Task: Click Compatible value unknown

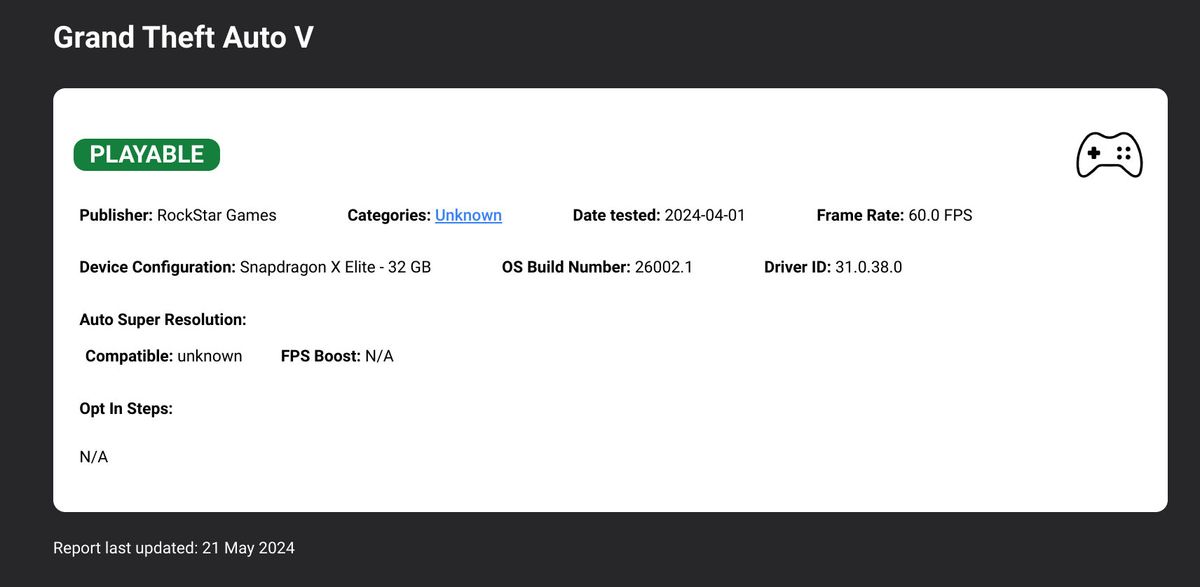Action: (210, 356)
